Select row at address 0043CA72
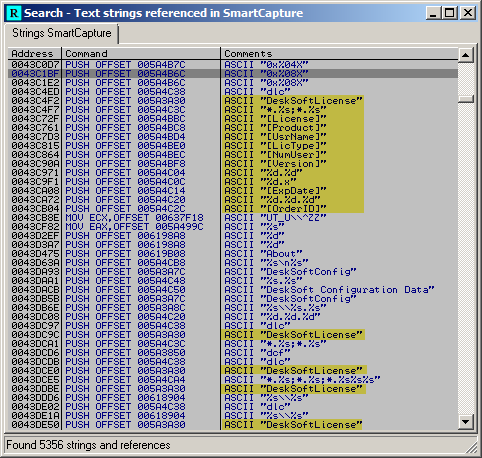Viewport: 482px width, 458px height. pos(233,200)
